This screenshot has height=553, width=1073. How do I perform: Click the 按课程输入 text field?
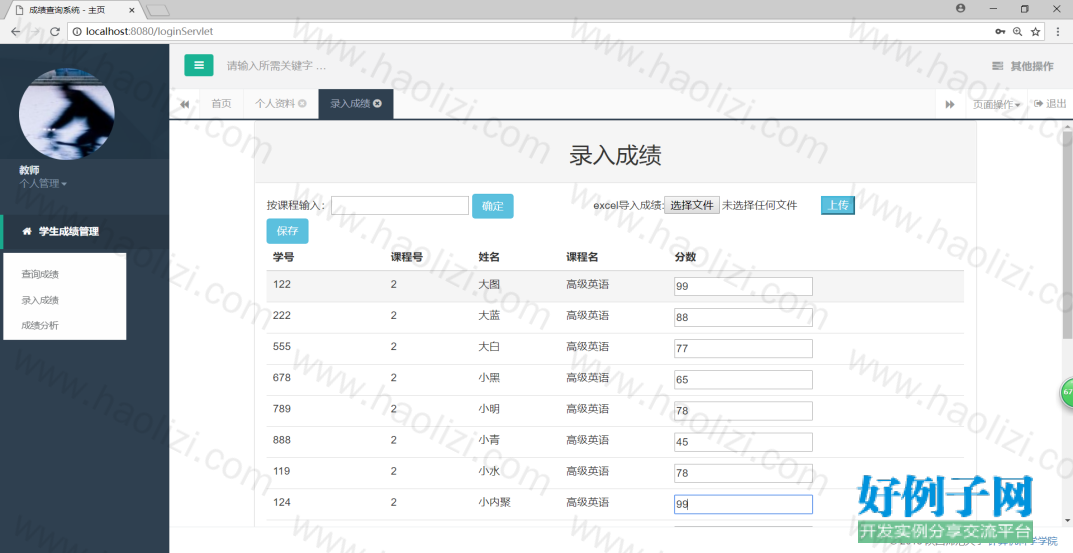click(400, 205)
